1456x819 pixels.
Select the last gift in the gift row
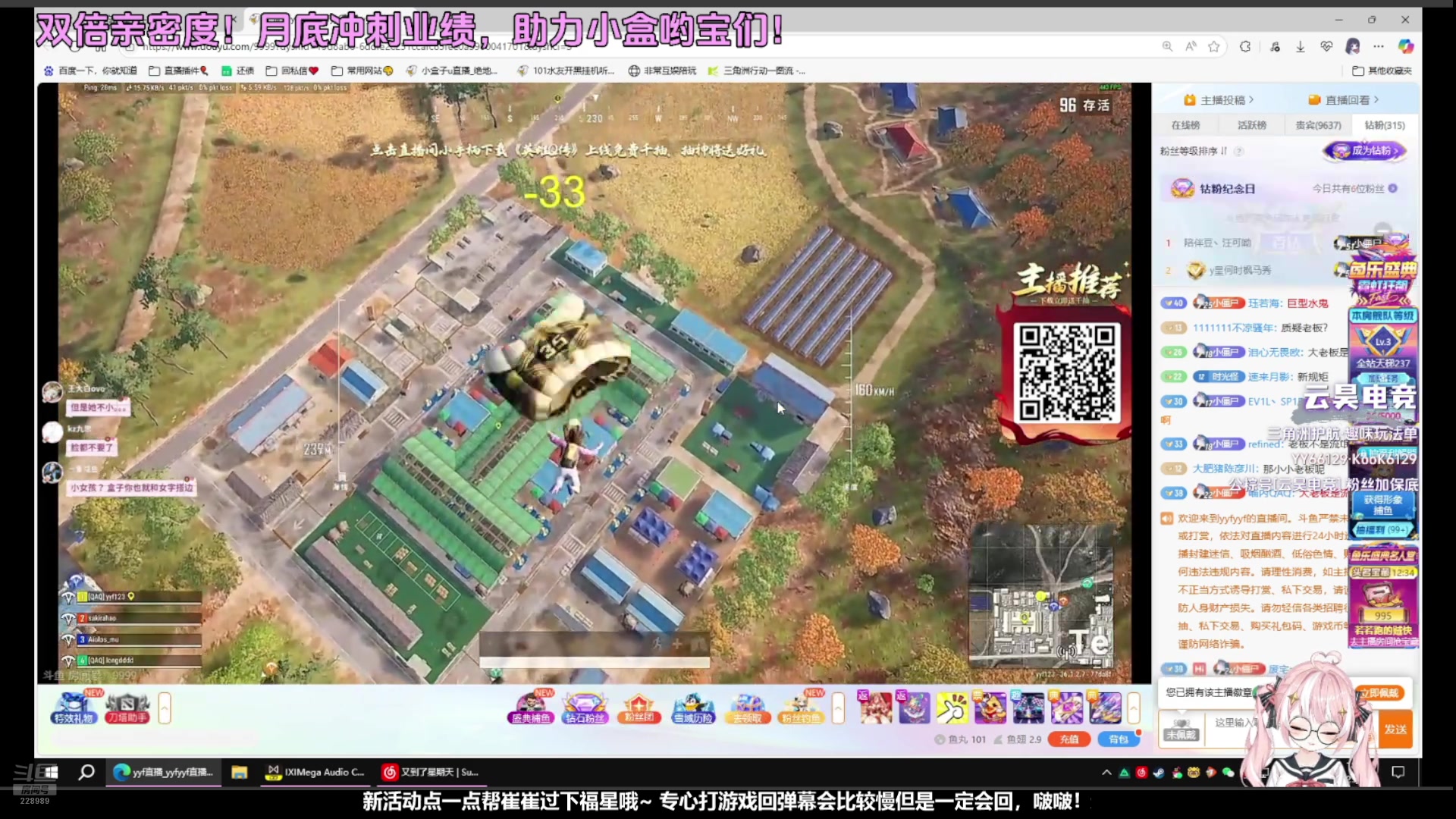pyautogui.click(x=1105, y=708)
